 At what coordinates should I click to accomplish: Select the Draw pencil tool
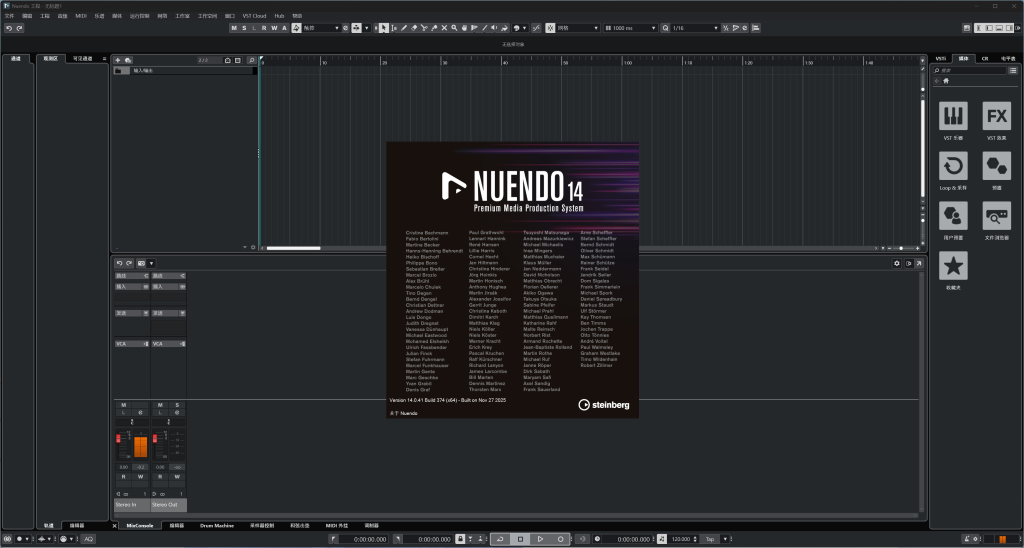click(404, 28)
